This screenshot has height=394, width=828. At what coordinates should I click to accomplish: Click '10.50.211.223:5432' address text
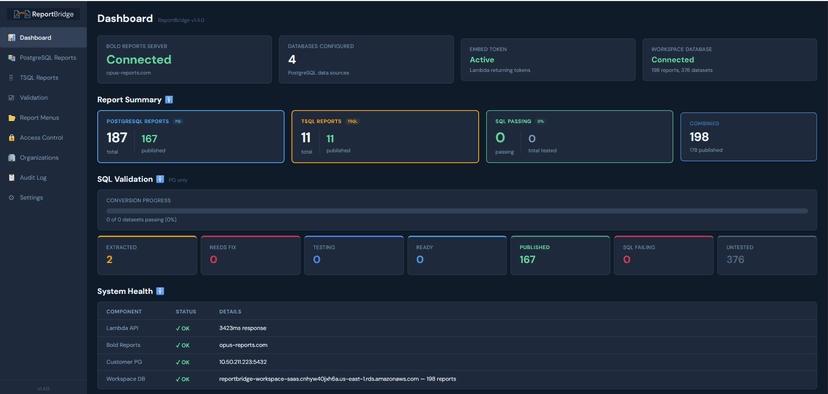click(x=243, y=362)
